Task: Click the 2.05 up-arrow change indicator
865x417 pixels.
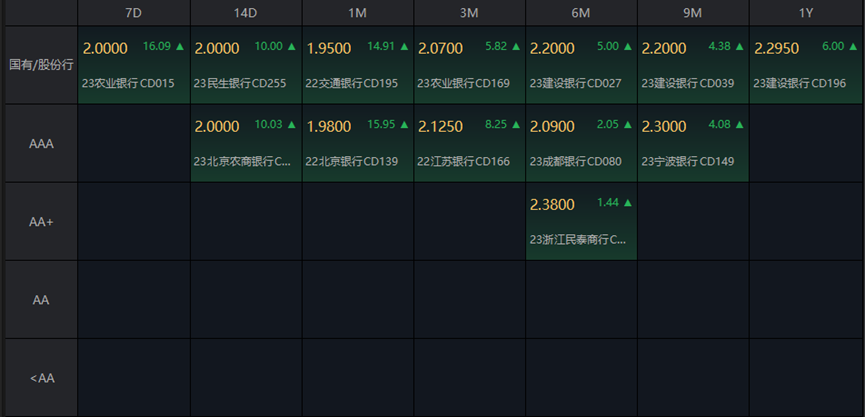Action: pos(615,125)
